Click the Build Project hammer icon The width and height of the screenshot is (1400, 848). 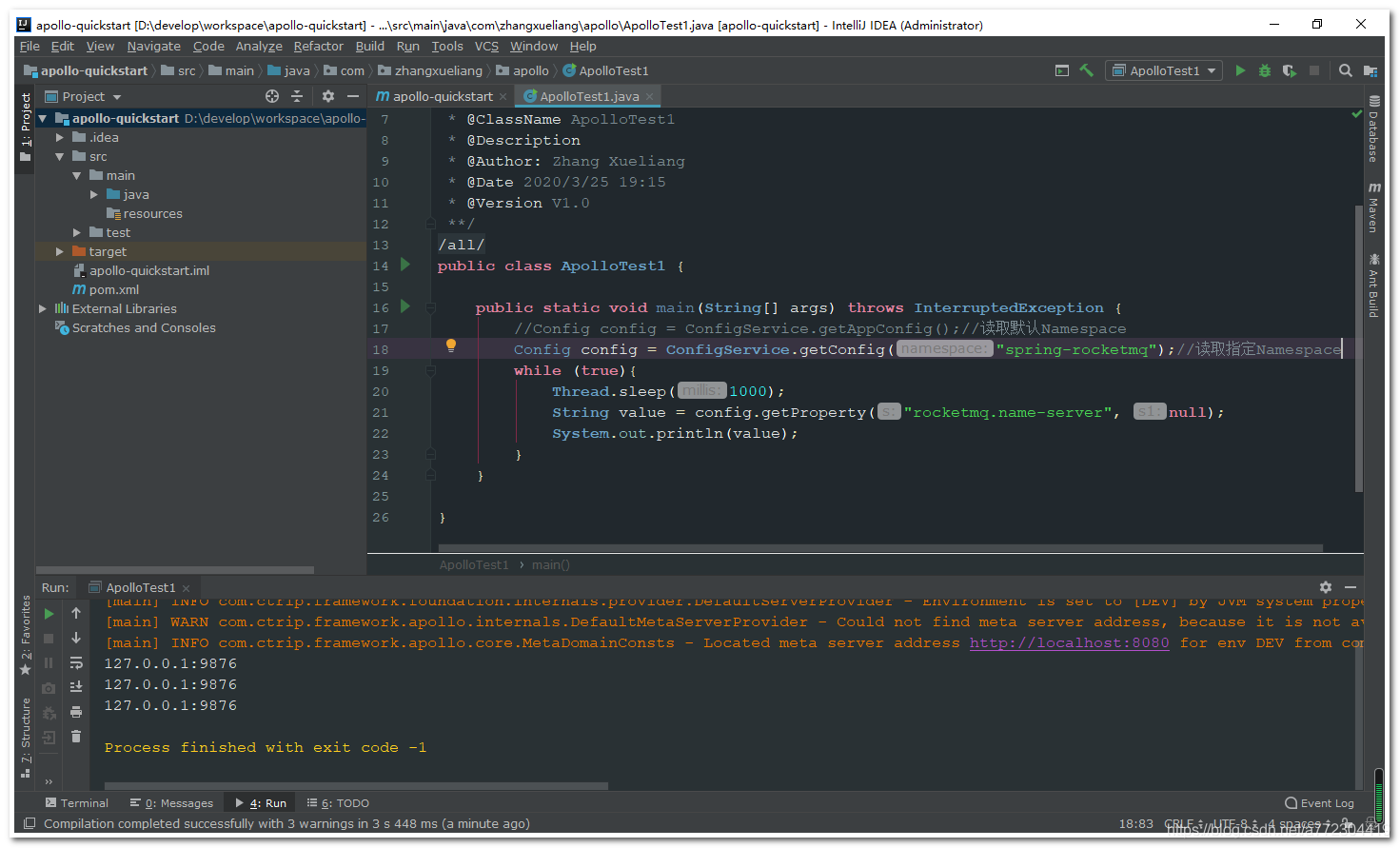(1089, 70)
